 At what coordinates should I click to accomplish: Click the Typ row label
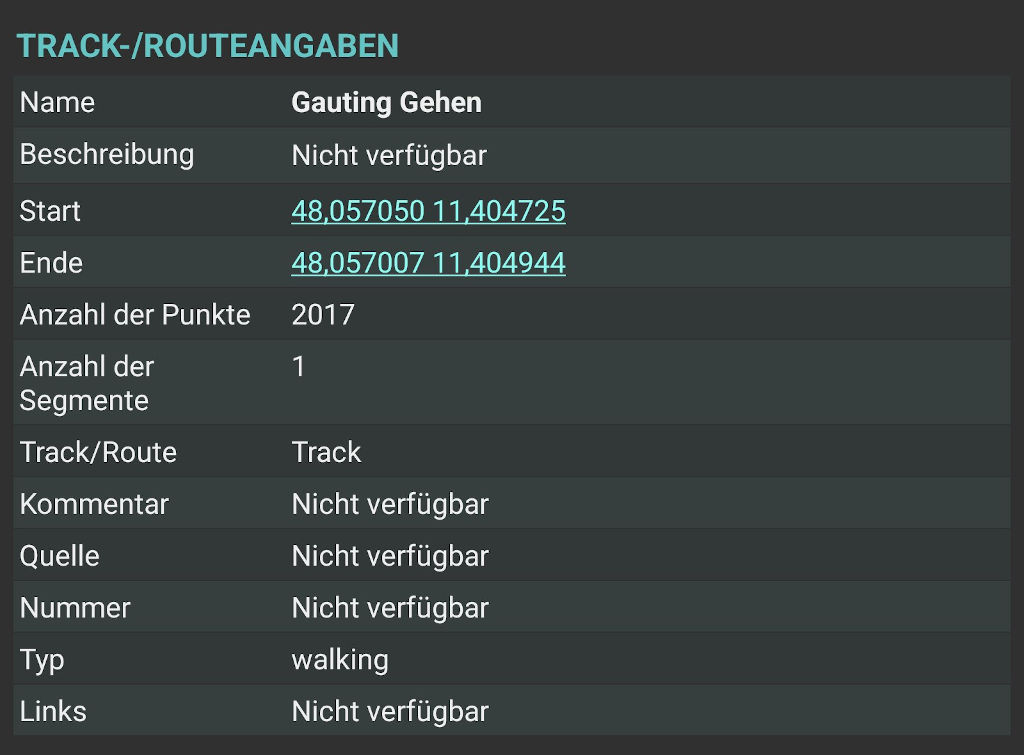coord(42,660)
